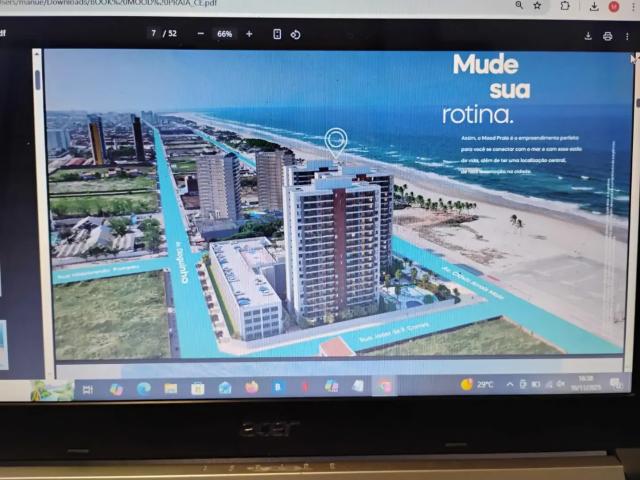Click the page number input field
This screenshot has height=480, width=640.
click(x=155, y=34)
